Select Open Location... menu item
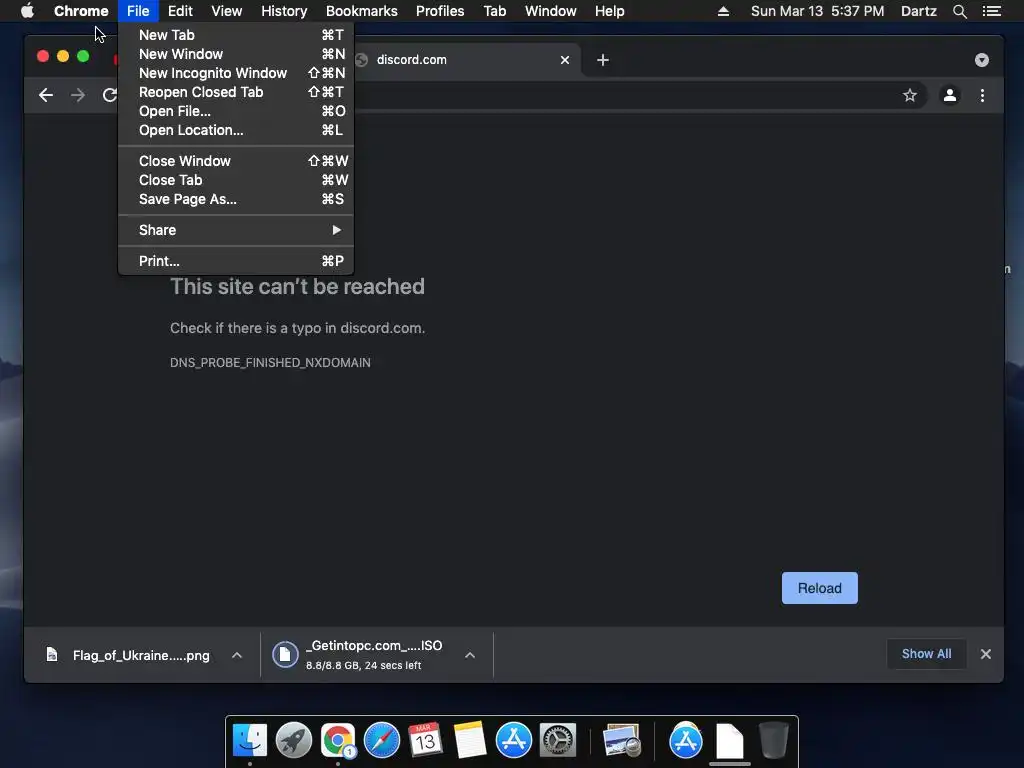Viewport: 1024px width, 768px height. coord(236,130)
